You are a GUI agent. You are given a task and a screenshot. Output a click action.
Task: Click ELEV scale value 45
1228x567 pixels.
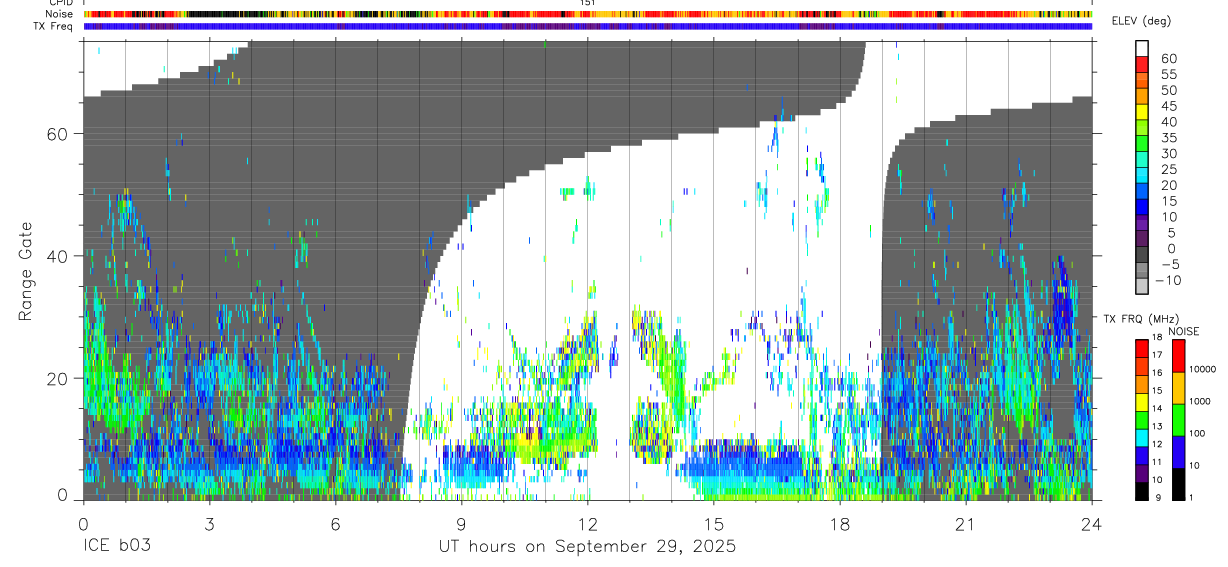point(1168,106)
